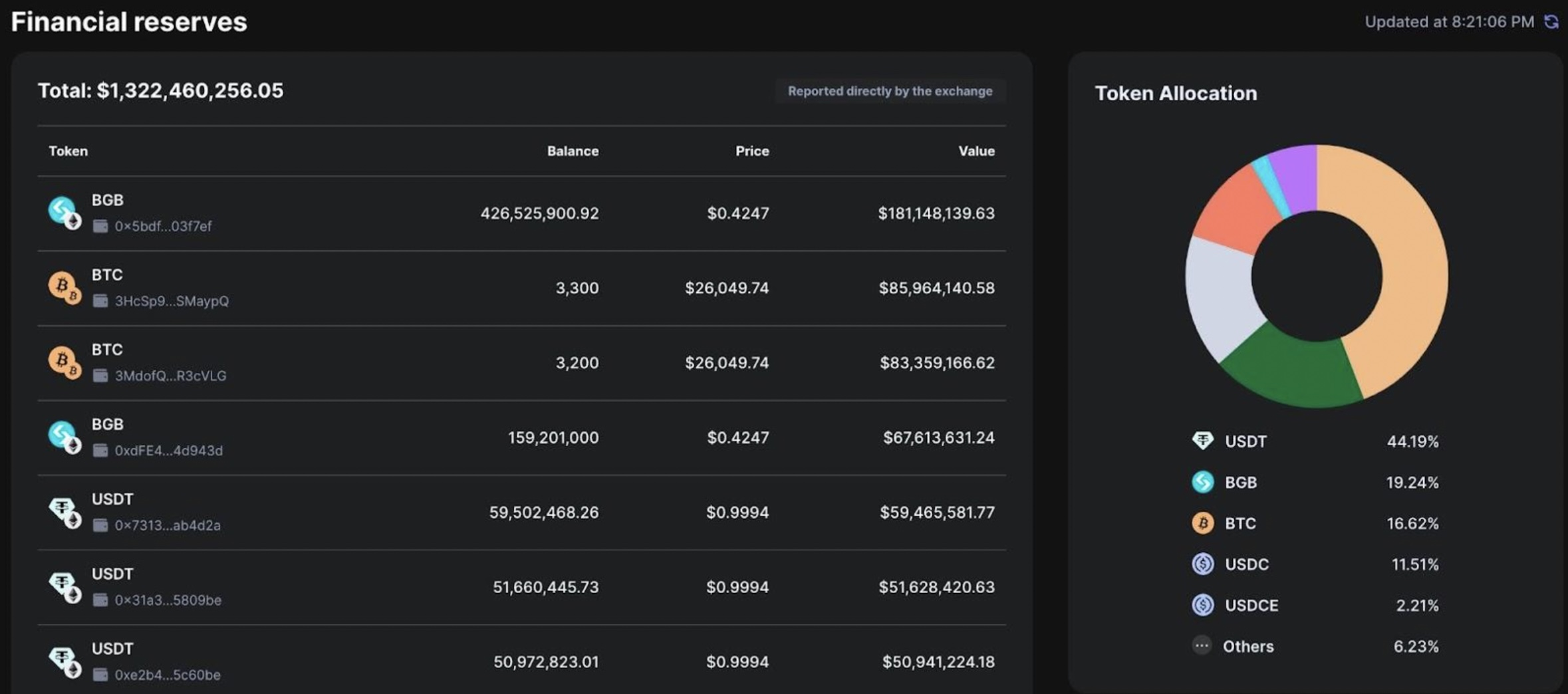Click the wallet icon beside 0x5bdf...03f7ef
The height and width of the screenshot is (694, 1568).
pyautogui.click(x=101, y=226)
